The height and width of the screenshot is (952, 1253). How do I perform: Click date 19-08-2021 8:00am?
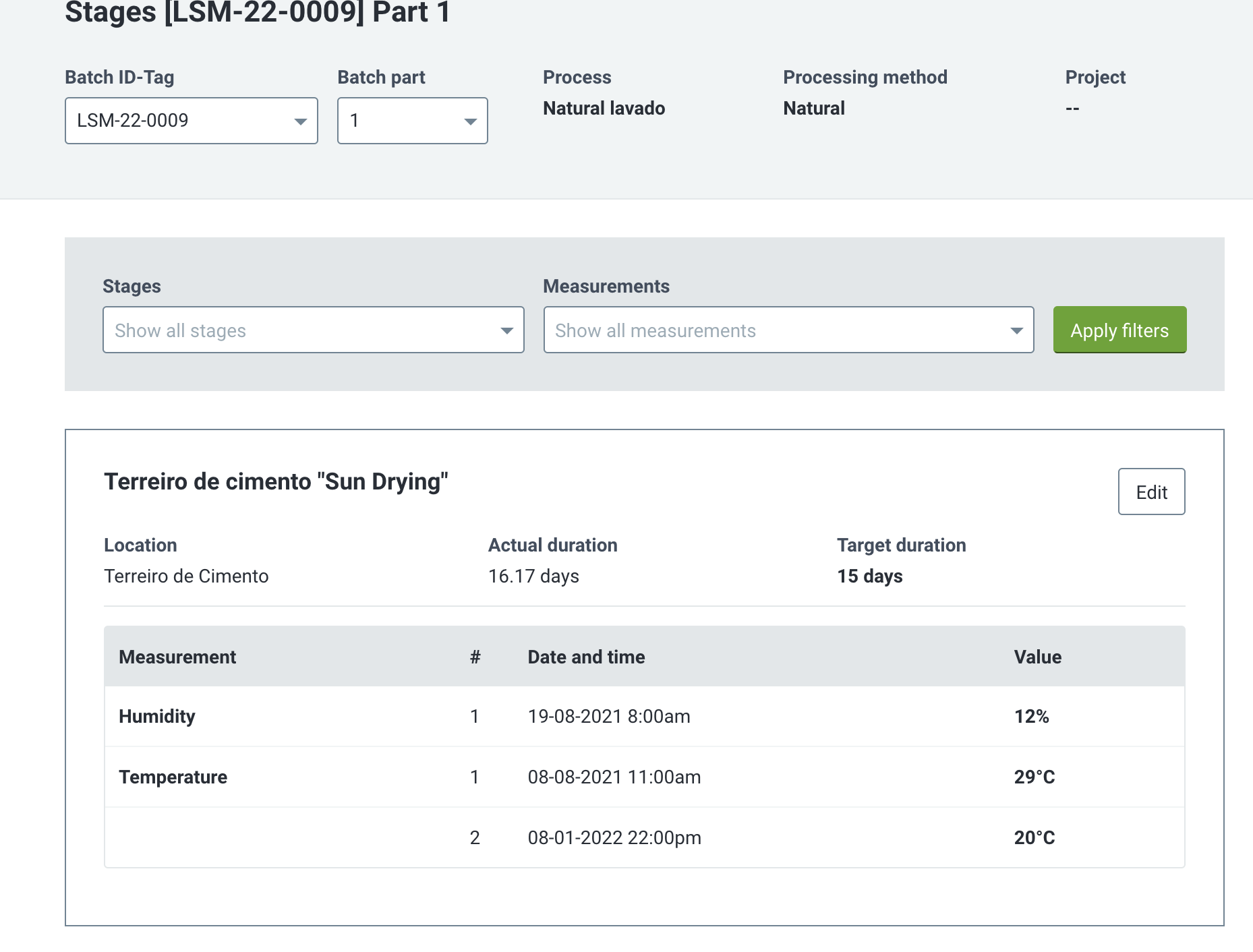tap(609, 716)
